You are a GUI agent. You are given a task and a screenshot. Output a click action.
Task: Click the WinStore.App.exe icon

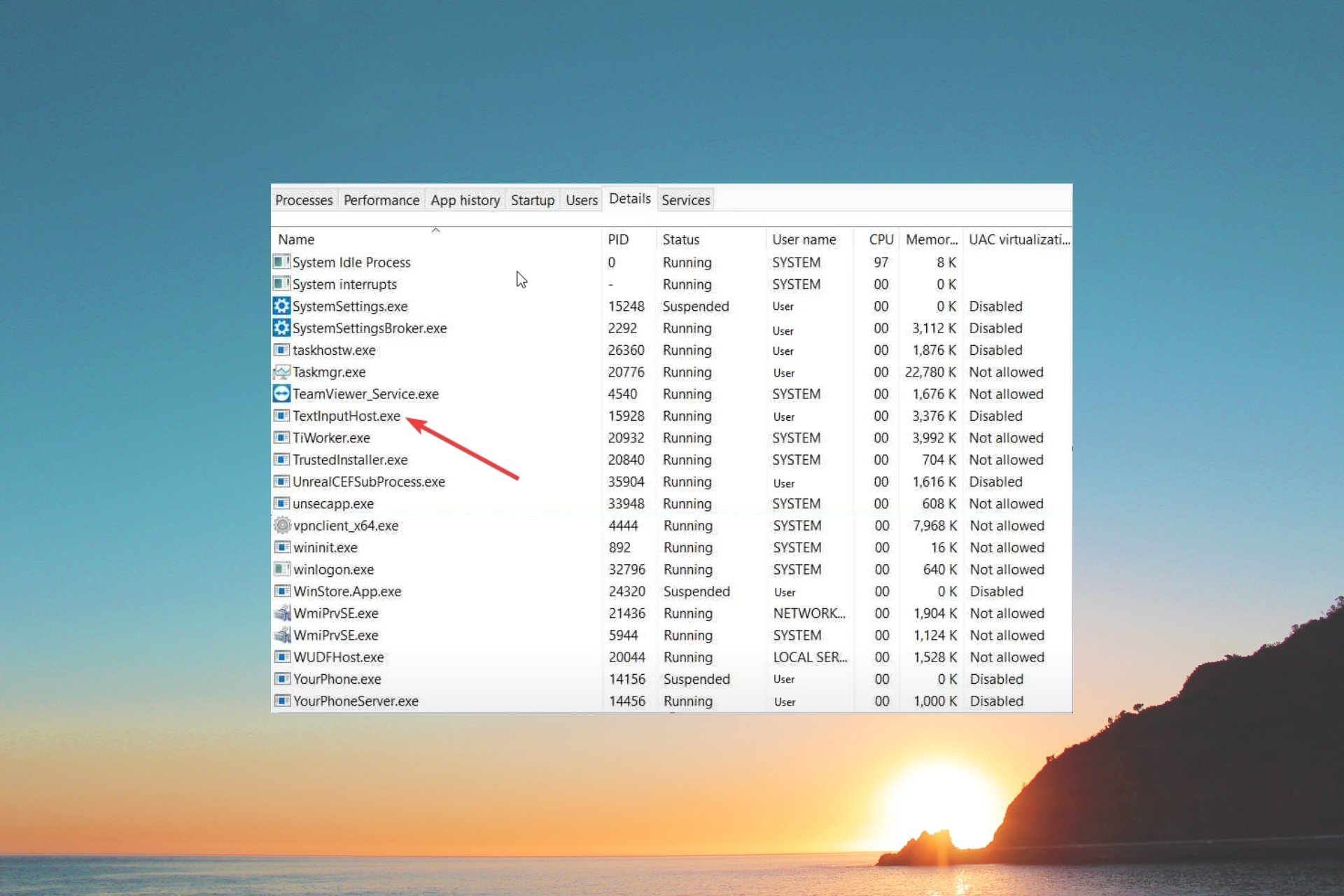pos(282,591)
